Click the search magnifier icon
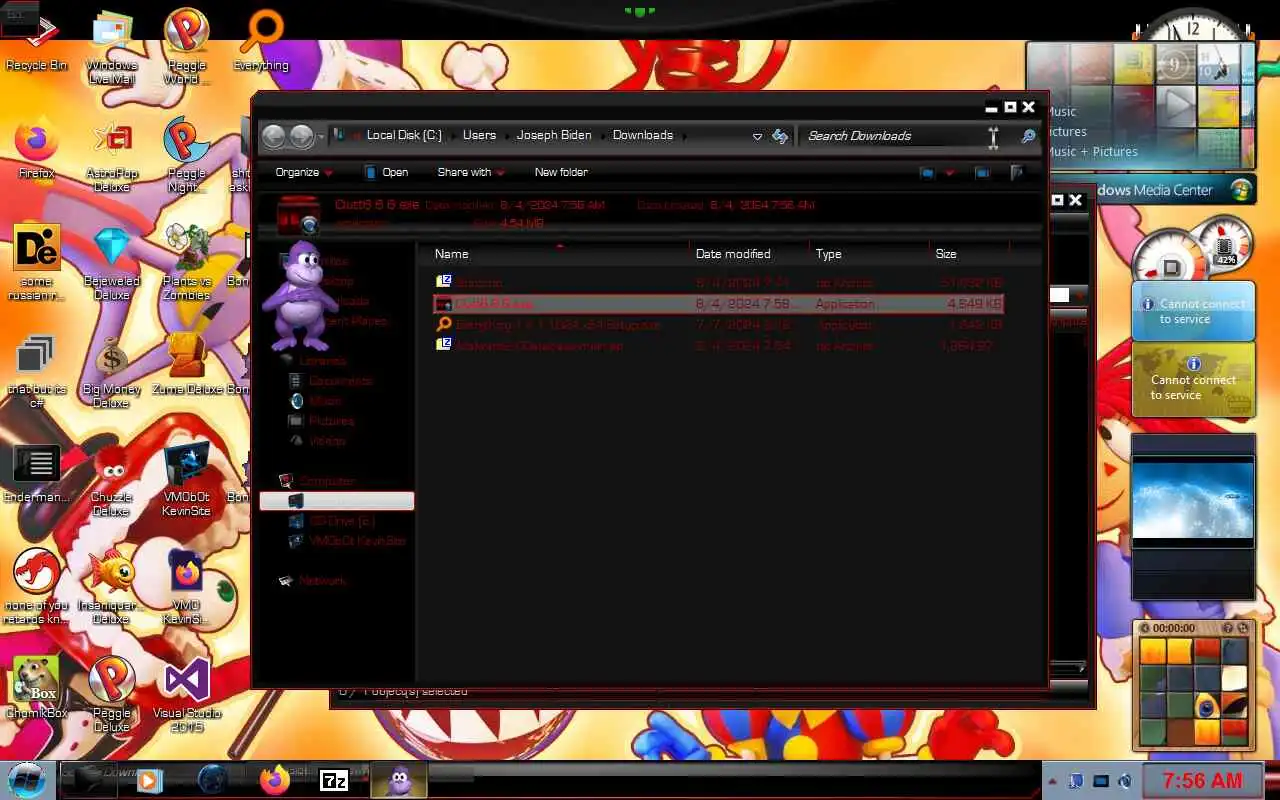Image resolution: width=1280 pixels, height=800 pixels. click(1028, 136)
